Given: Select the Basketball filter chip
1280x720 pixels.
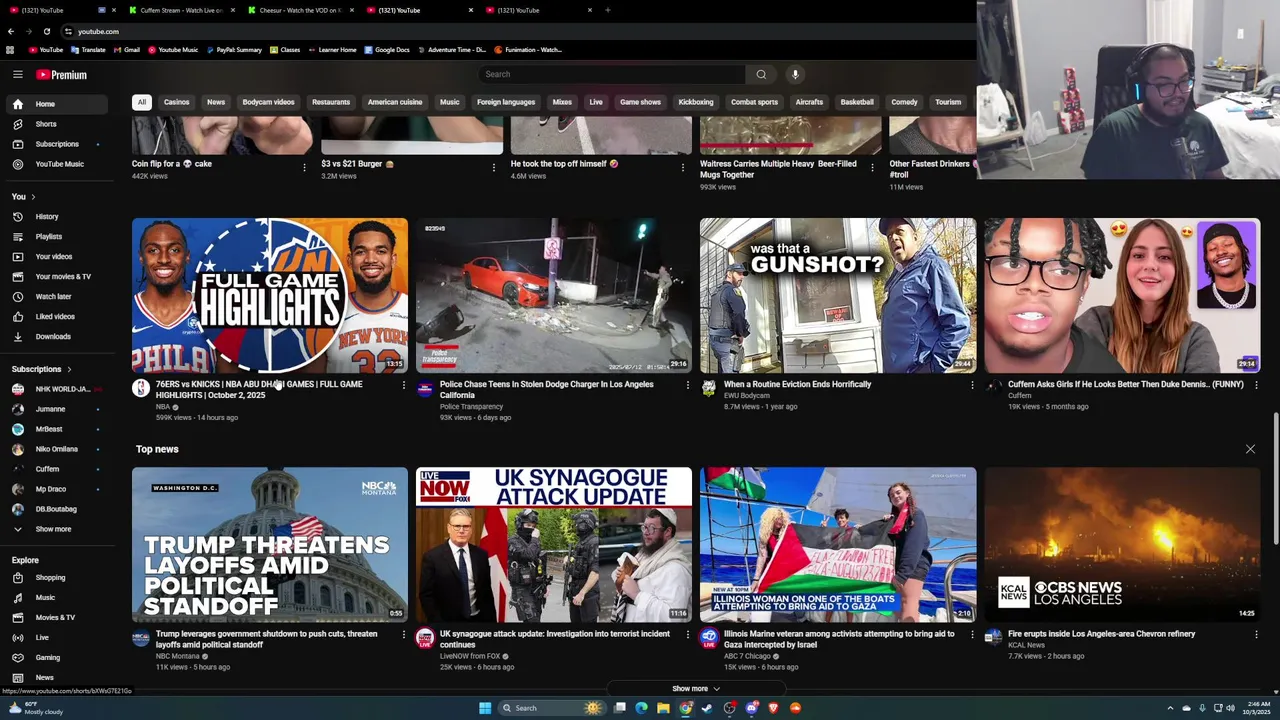Looking at the screenshot, I should (x=856, y=102).
